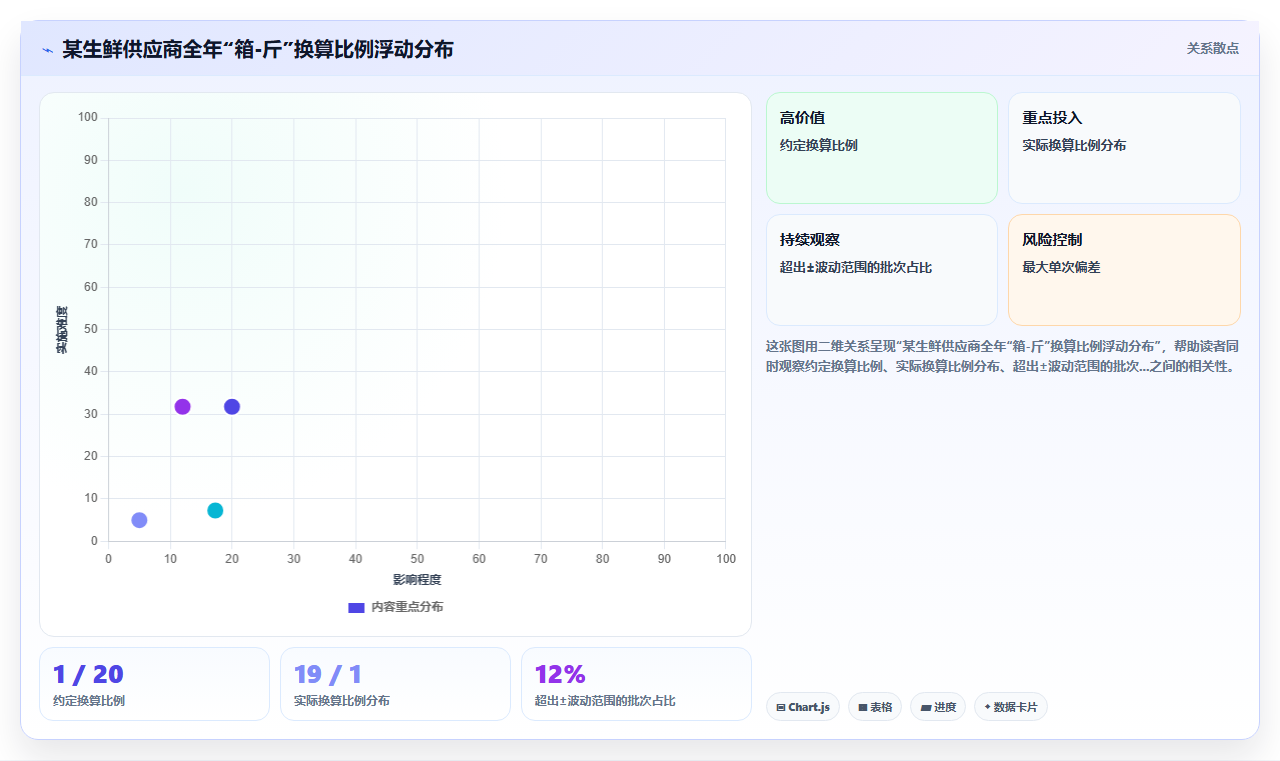Click the Chart.js tag chip

[x=803, y=707]
